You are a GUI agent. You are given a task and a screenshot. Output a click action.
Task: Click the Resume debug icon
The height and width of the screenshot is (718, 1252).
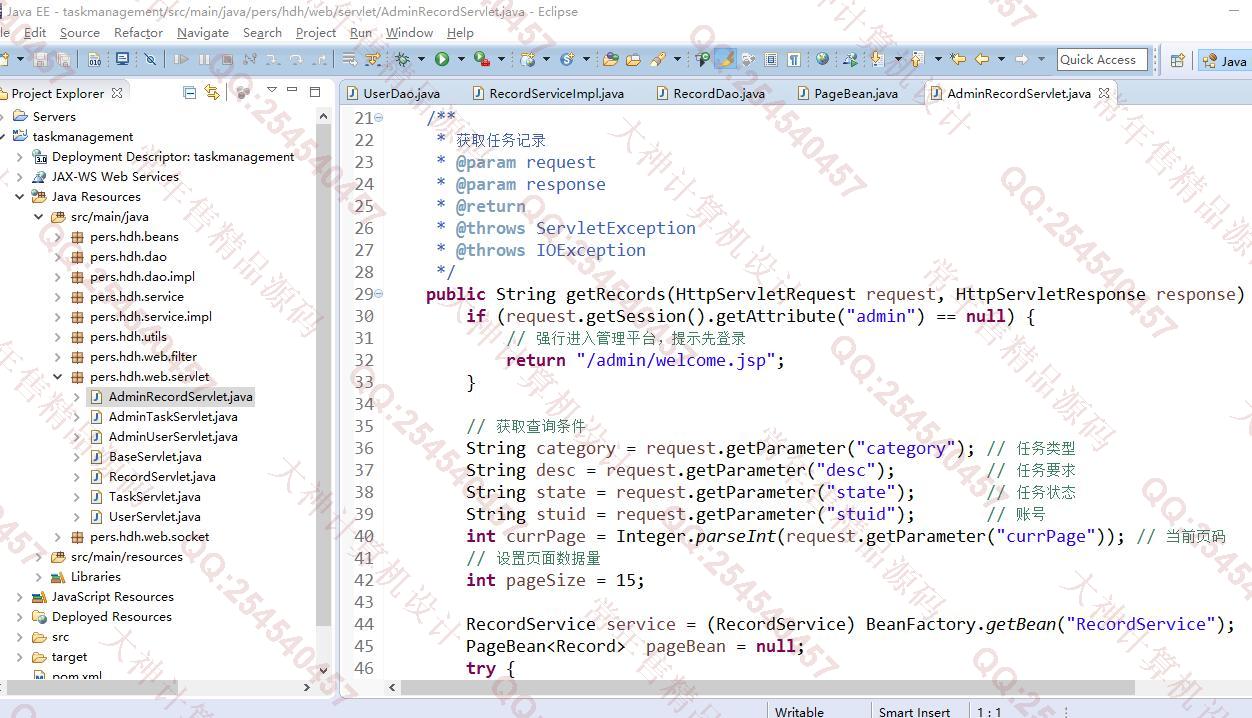[x=181, y=60]
